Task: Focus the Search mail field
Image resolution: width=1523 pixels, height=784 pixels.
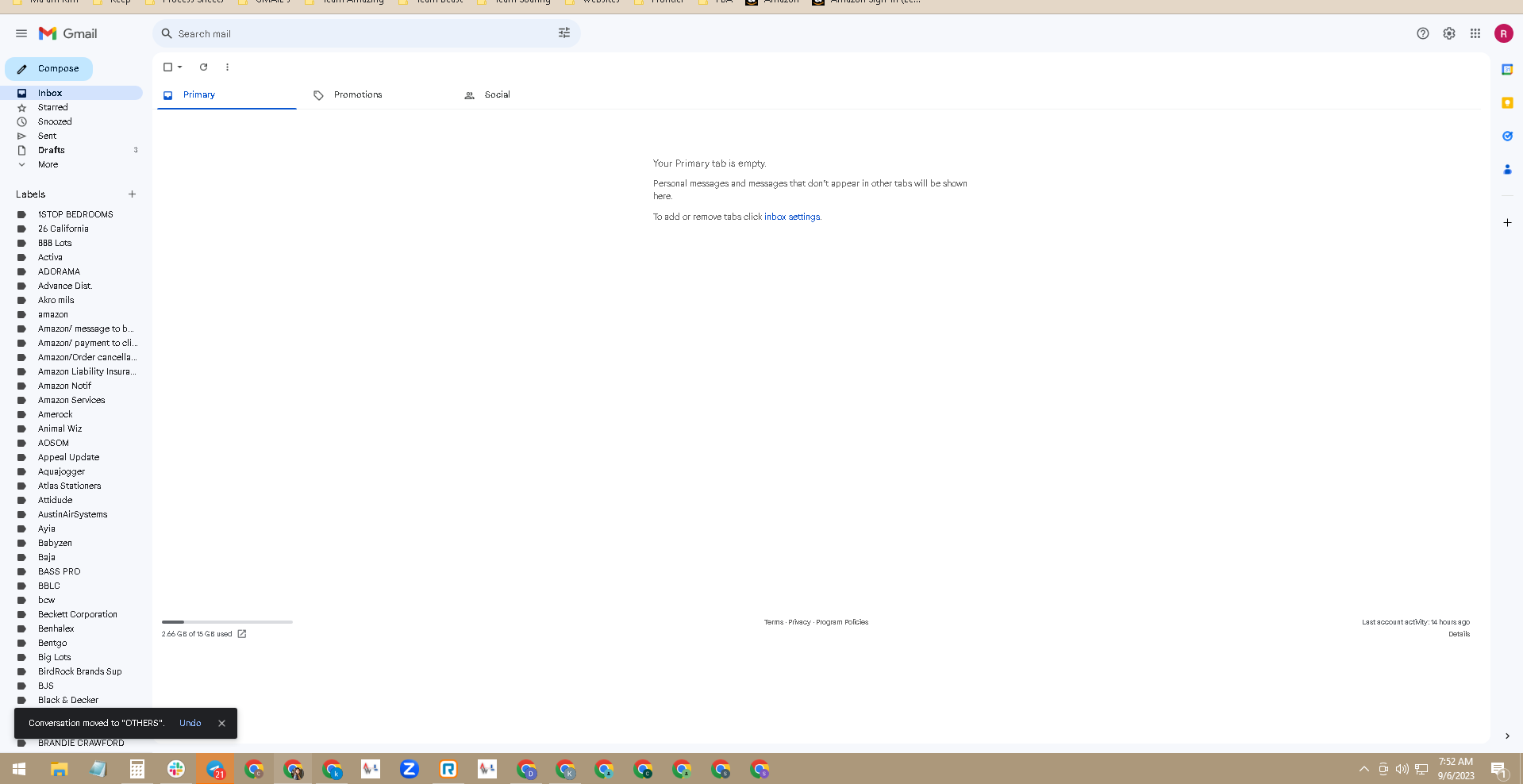Action: [365, 34]
